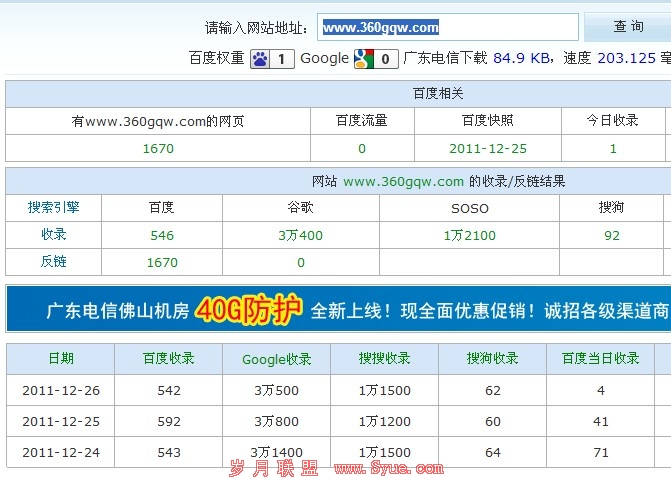Screen dimensions: 671x478
Task: Click the 40G防护 telecom banner ad
Action: click(338, 309)
